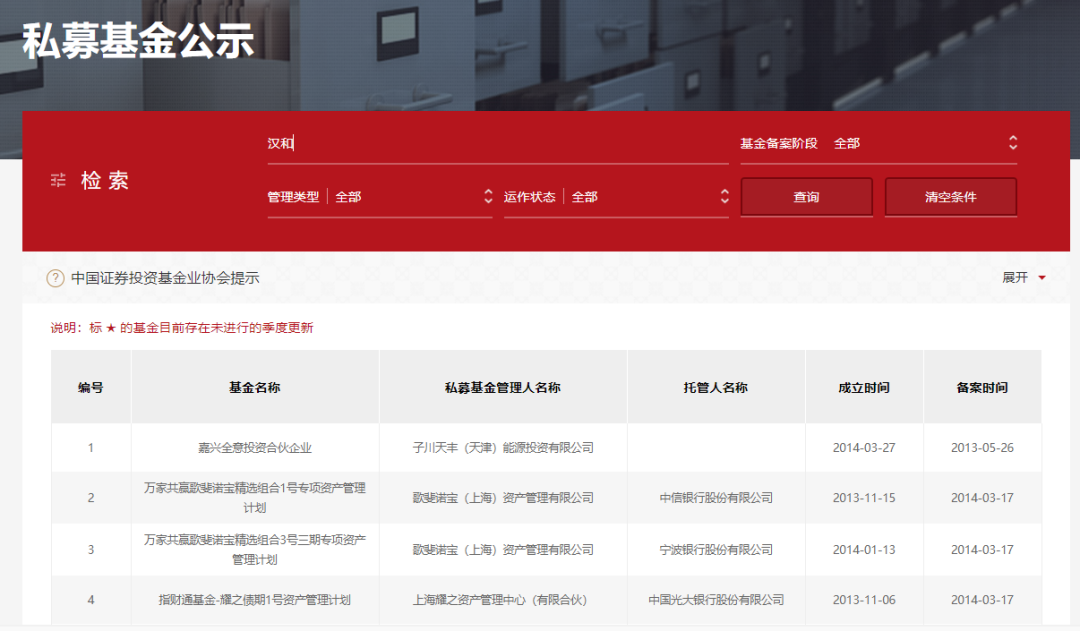Click the chevron icon on 运作状态 selector
1080x631 pixels.
click(x=725, y=197)
